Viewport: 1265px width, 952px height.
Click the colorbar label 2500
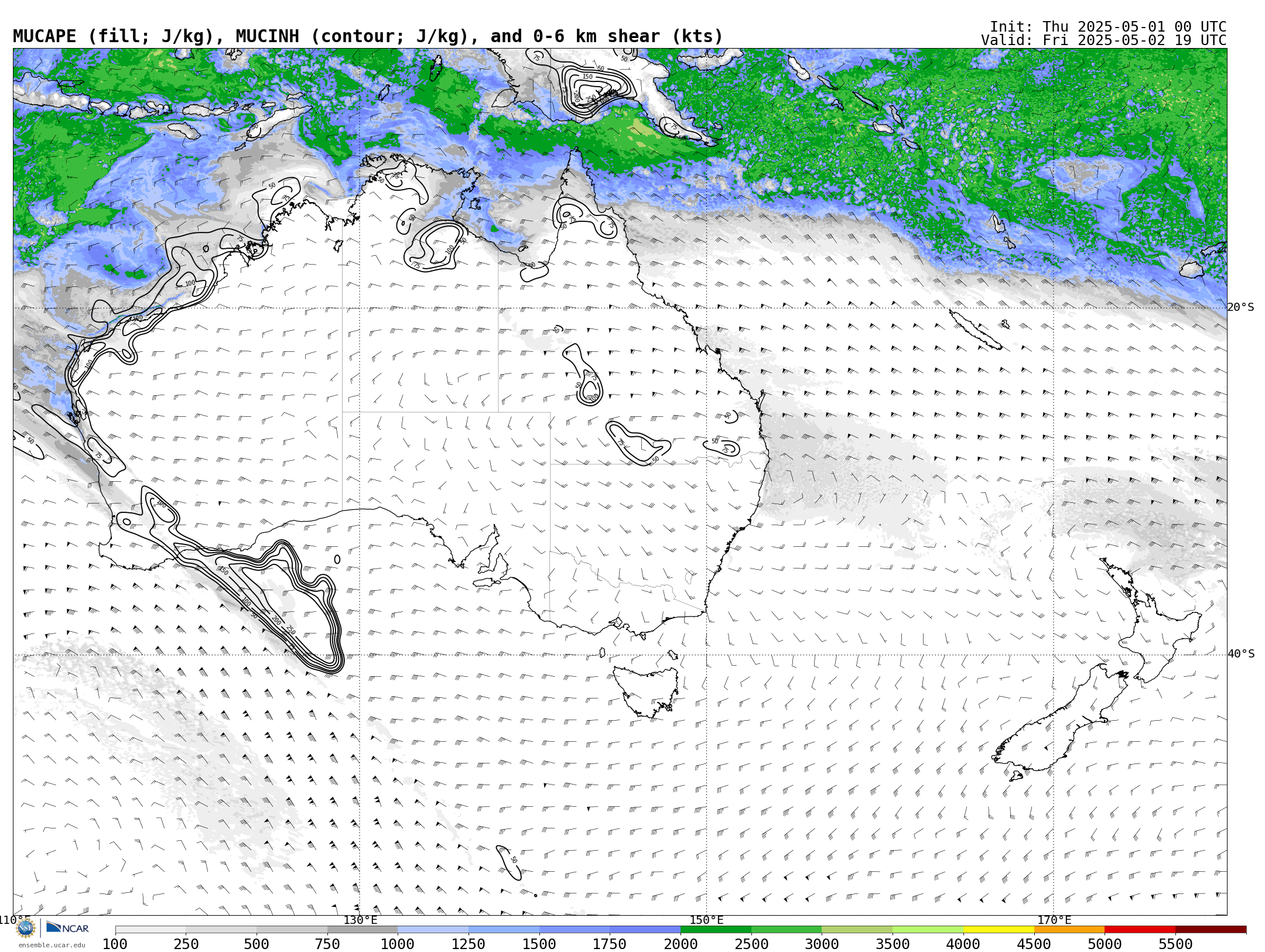click(x=751, y=944)
